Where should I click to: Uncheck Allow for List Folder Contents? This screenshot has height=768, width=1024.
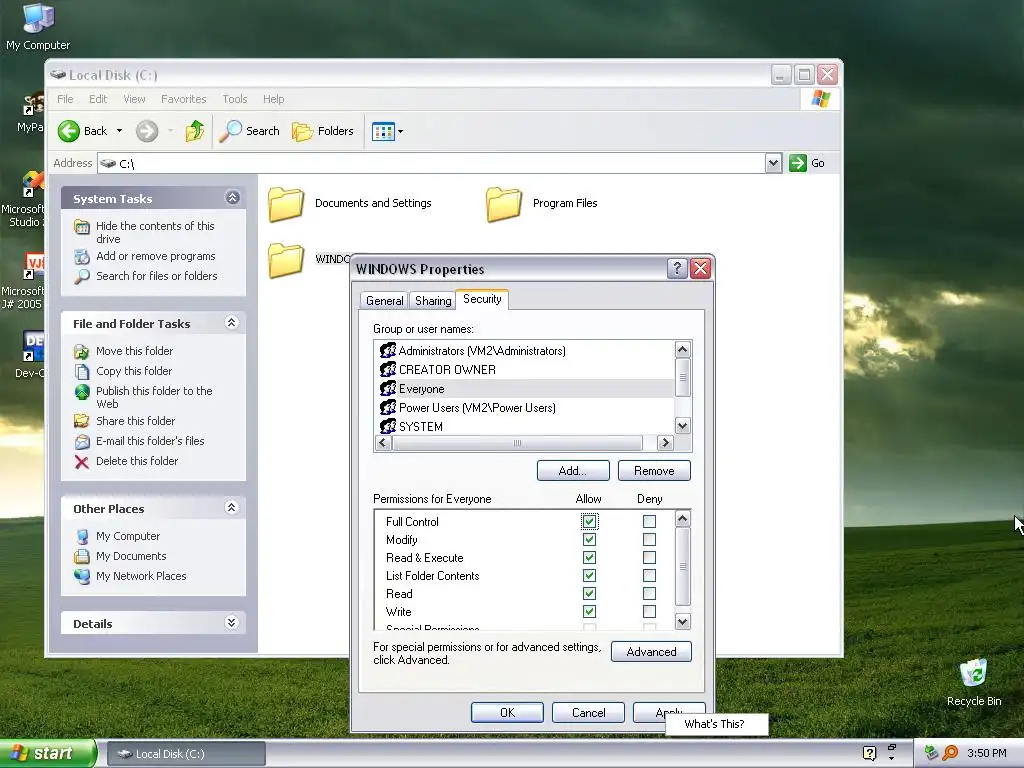point(589,576)
